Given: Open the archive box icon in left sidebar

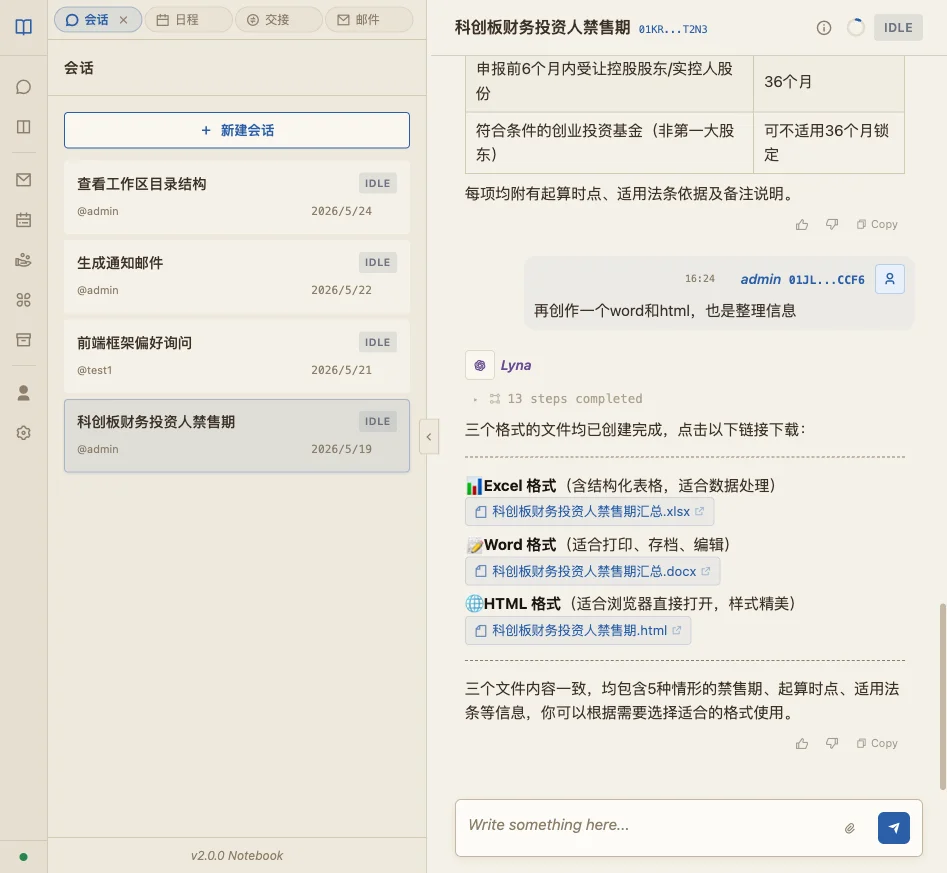Looking at the screenshot, I should tap(24, 340).
